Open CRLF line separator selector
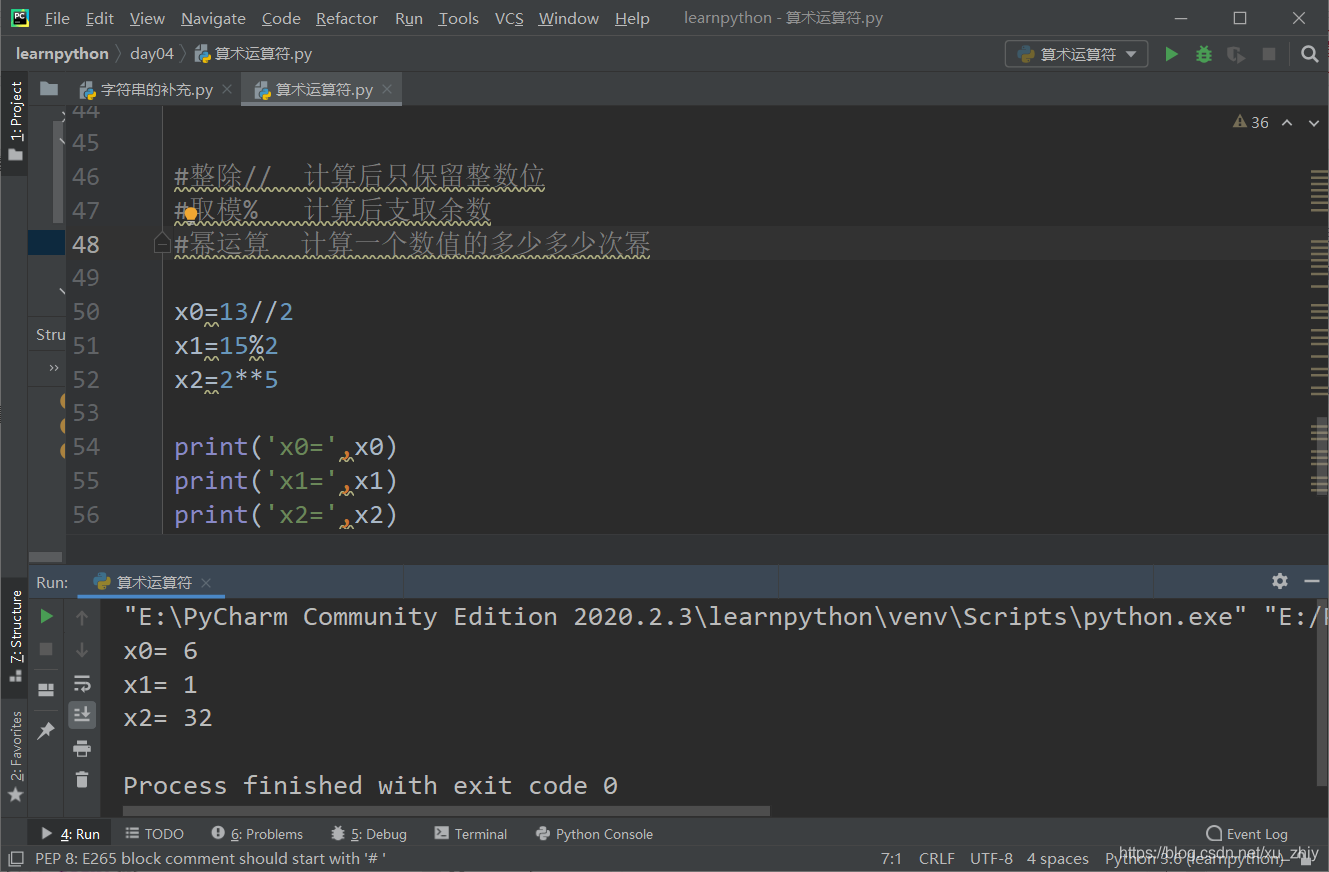 937,859
